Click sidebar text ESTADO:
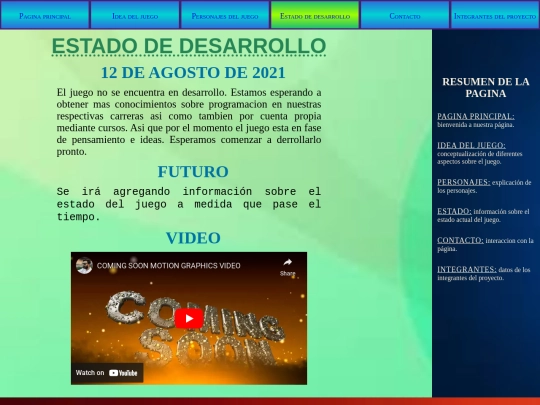Viewport: 540px width, 405px height. (x=454, y=211)
